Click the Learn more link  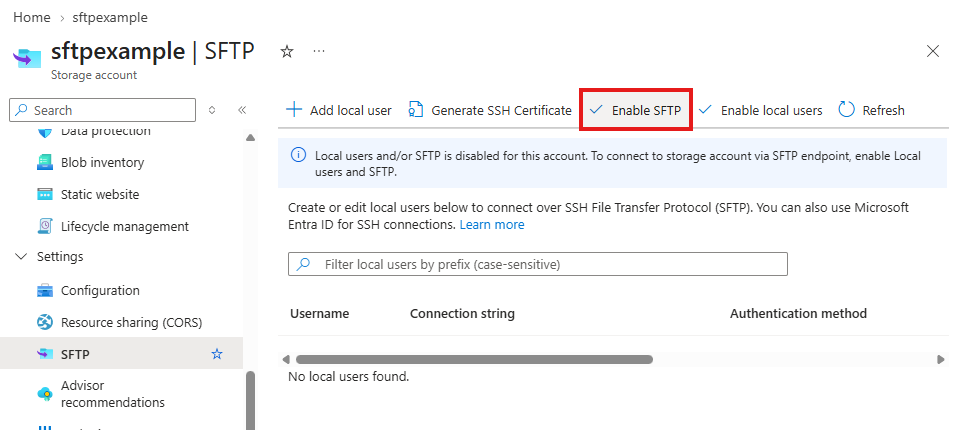click(492, 224)
